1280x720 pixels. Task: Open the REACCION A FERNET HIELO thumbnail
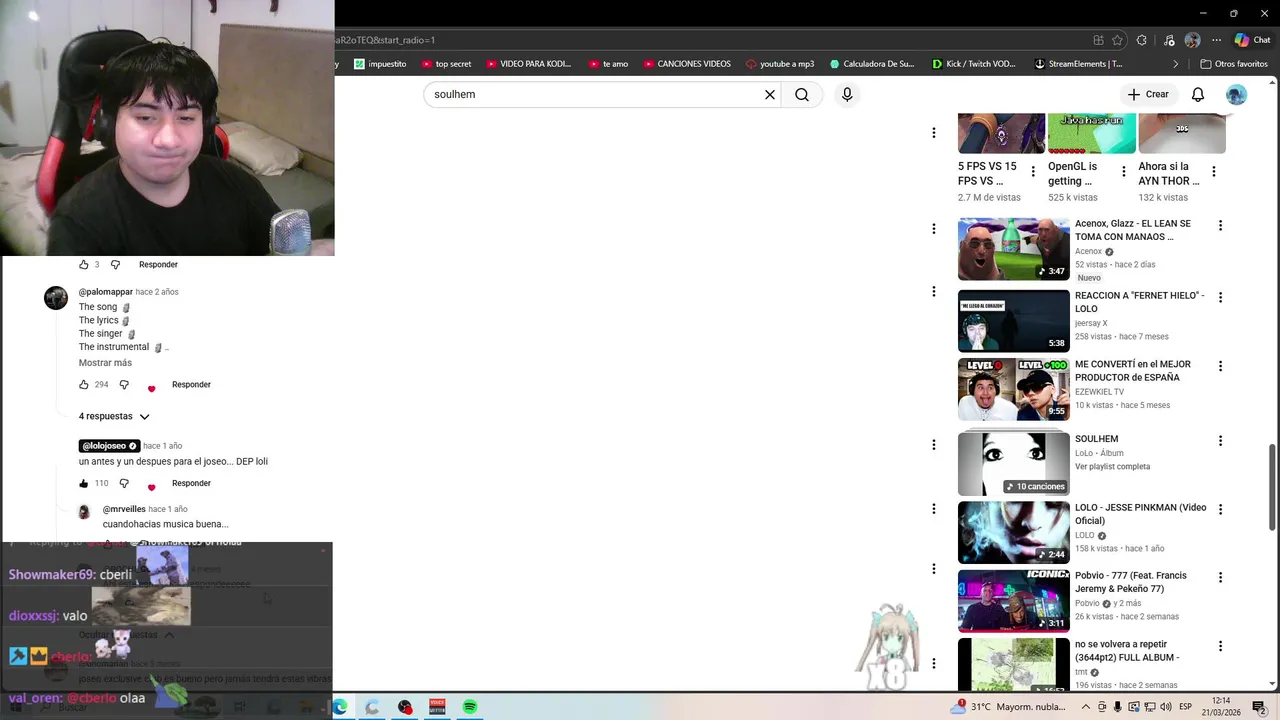point(1013,321)
